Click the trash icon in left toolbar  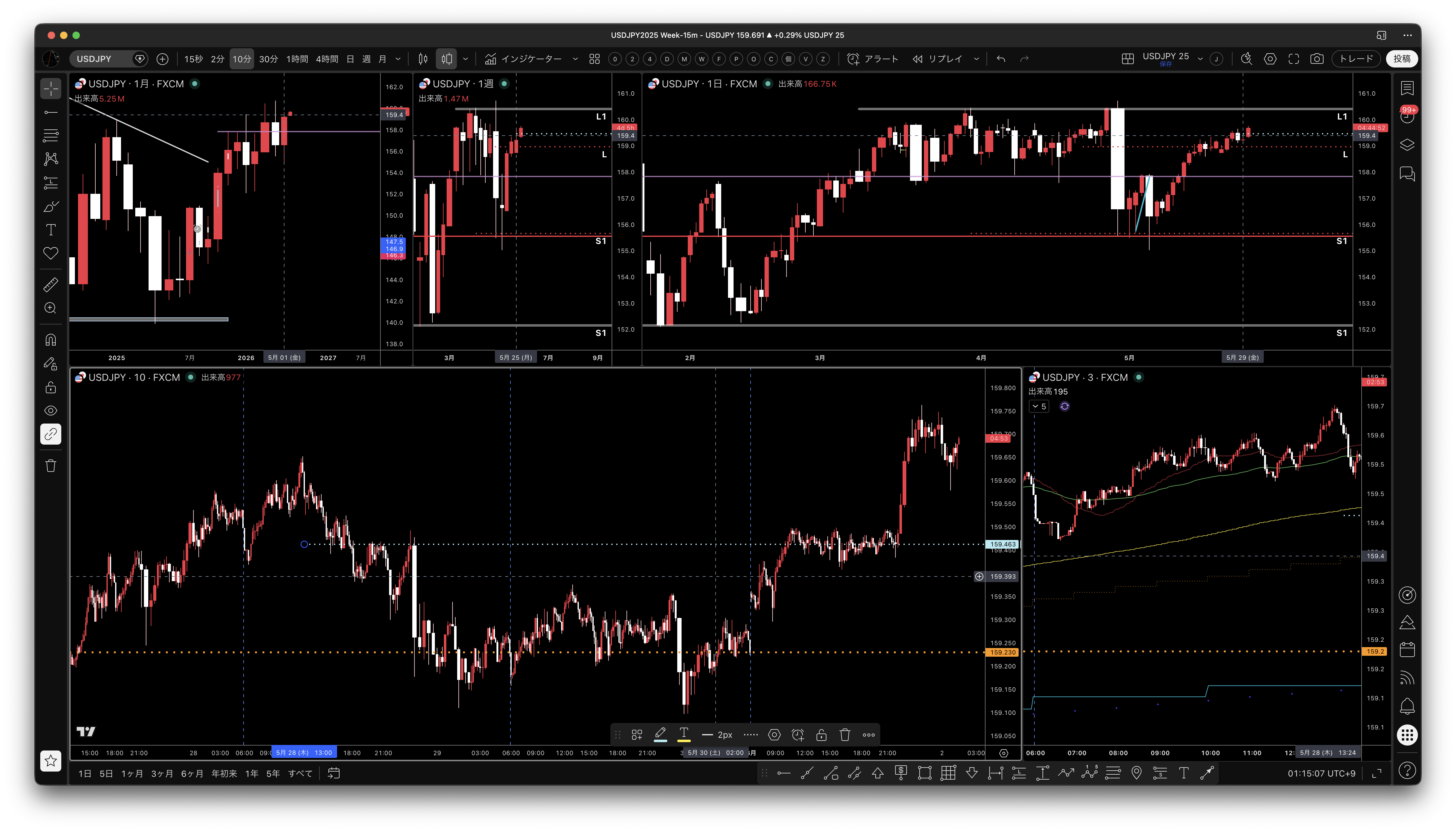coord(51,466)
